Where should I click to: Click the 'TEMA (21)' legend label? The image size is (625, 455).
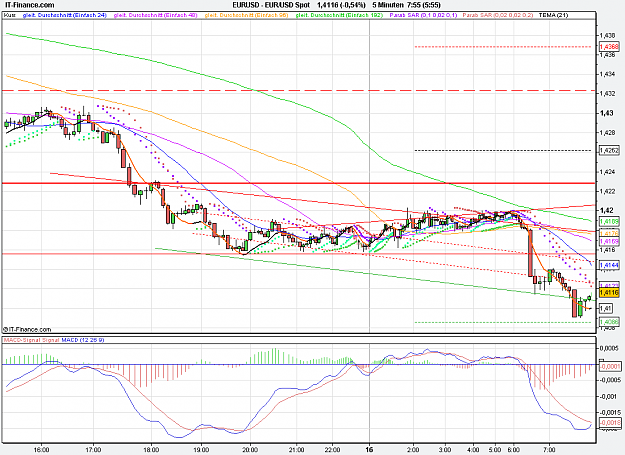pyautogui.click(x=553, y=15)
